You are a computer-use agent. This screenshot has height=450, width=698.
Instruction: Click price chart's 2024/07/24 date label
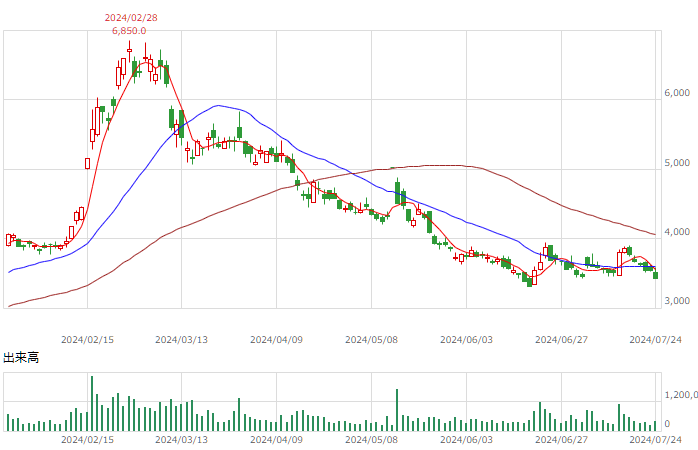(x=655, y=340)
